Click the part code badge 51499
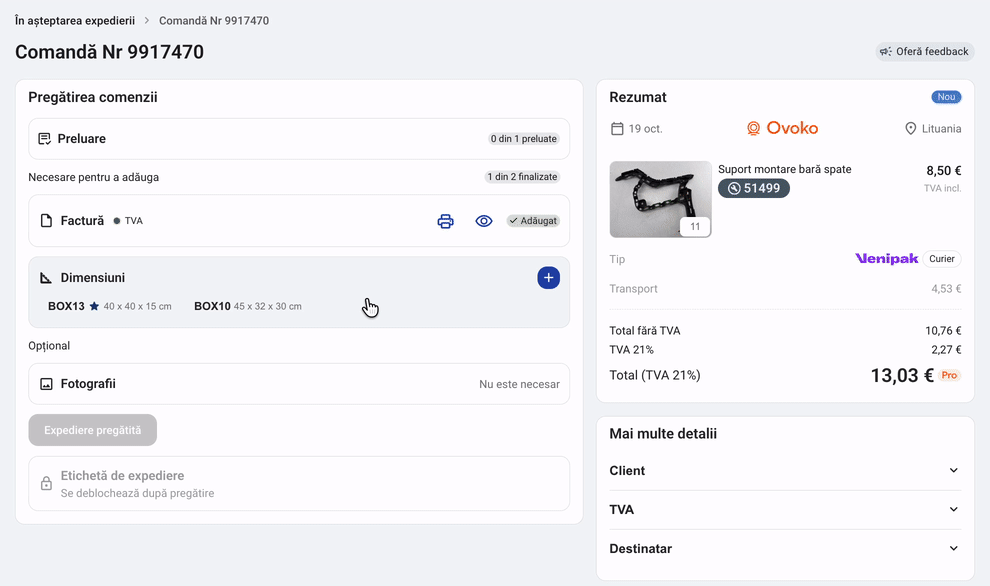 tap(754, 188)
